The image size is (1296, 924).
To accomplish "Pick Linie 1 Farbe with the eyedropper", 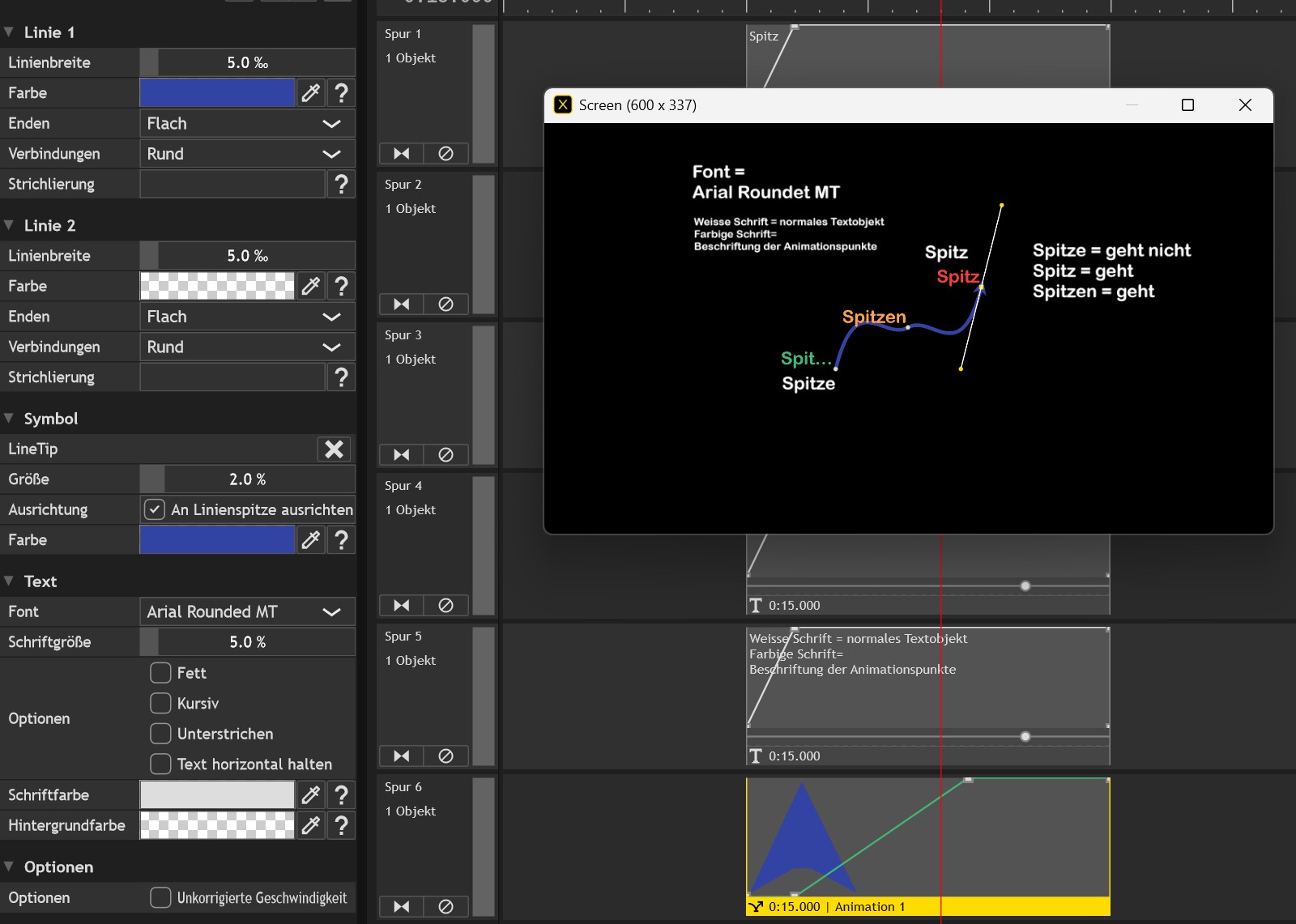I will [311, 93].
